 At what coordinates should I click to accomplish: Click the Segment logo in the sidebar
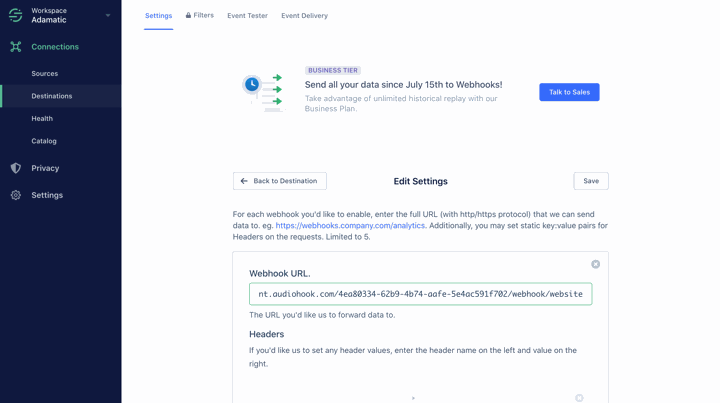tap(15, 15)
